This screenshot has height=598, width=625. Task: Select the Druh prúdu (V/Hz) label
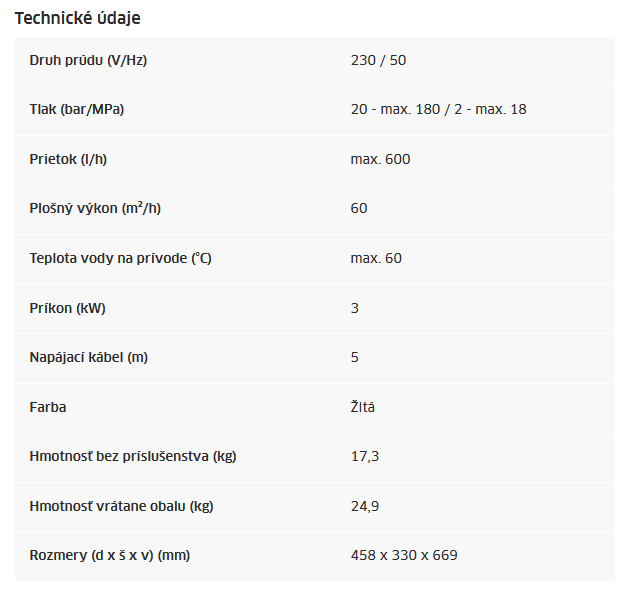click(x=88, y=60)
